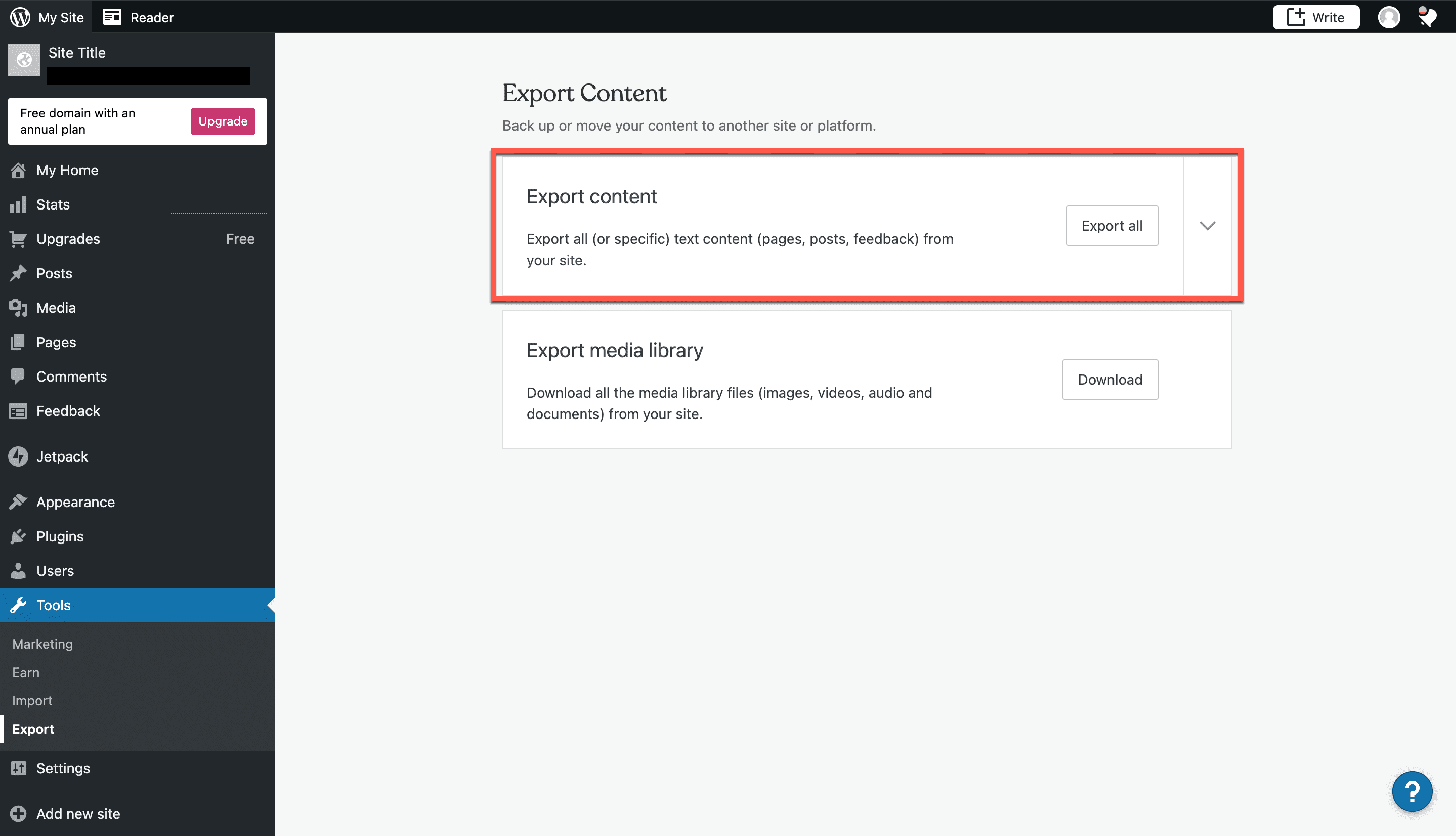
Task: Select Earn under Tools
Action: pos(26,673)
